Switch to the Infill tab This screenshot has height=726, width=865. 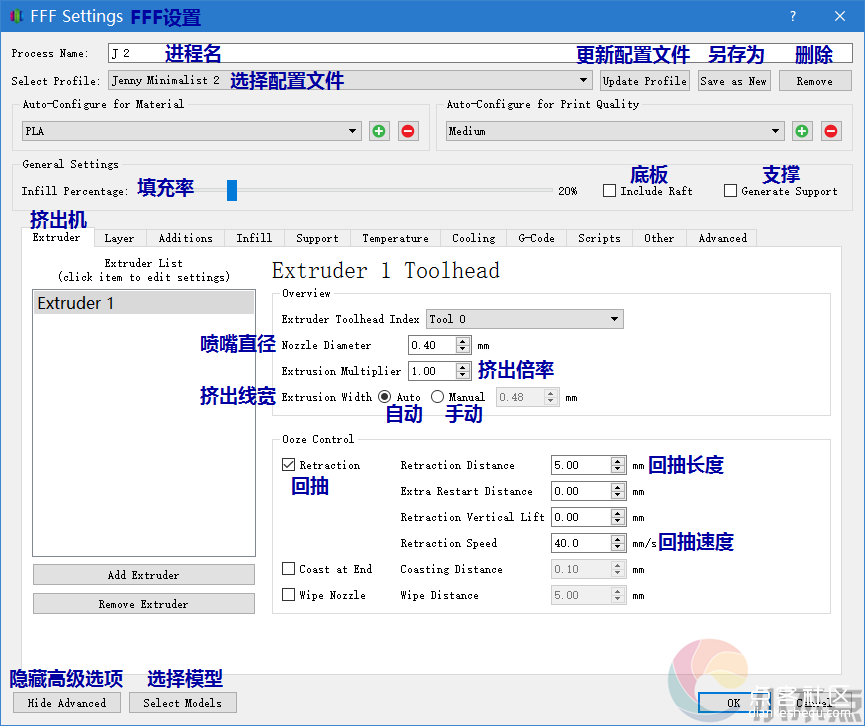coord(254,238)
